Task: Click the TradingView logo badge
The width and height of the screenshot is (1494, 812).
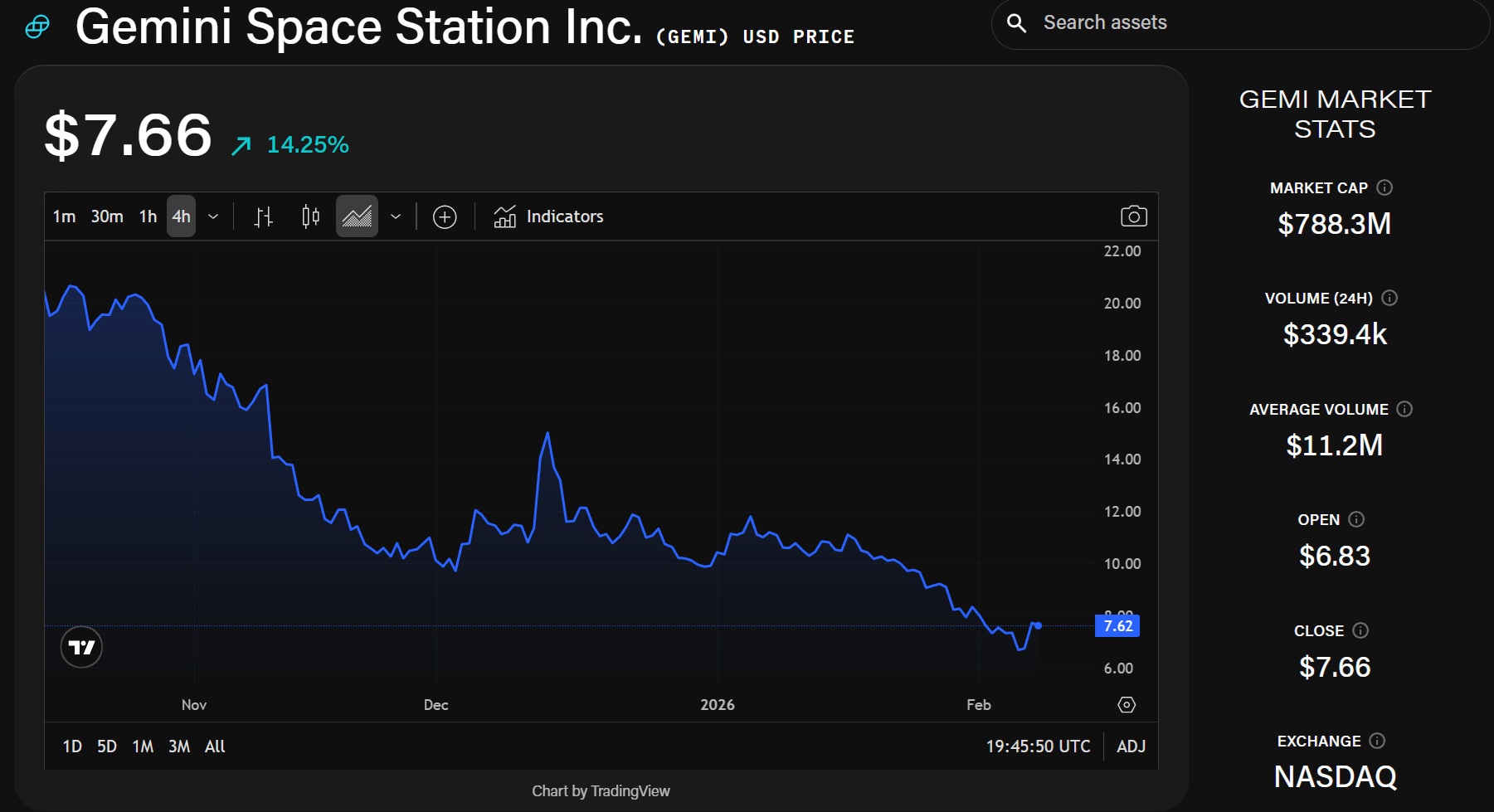Action: 81,647
